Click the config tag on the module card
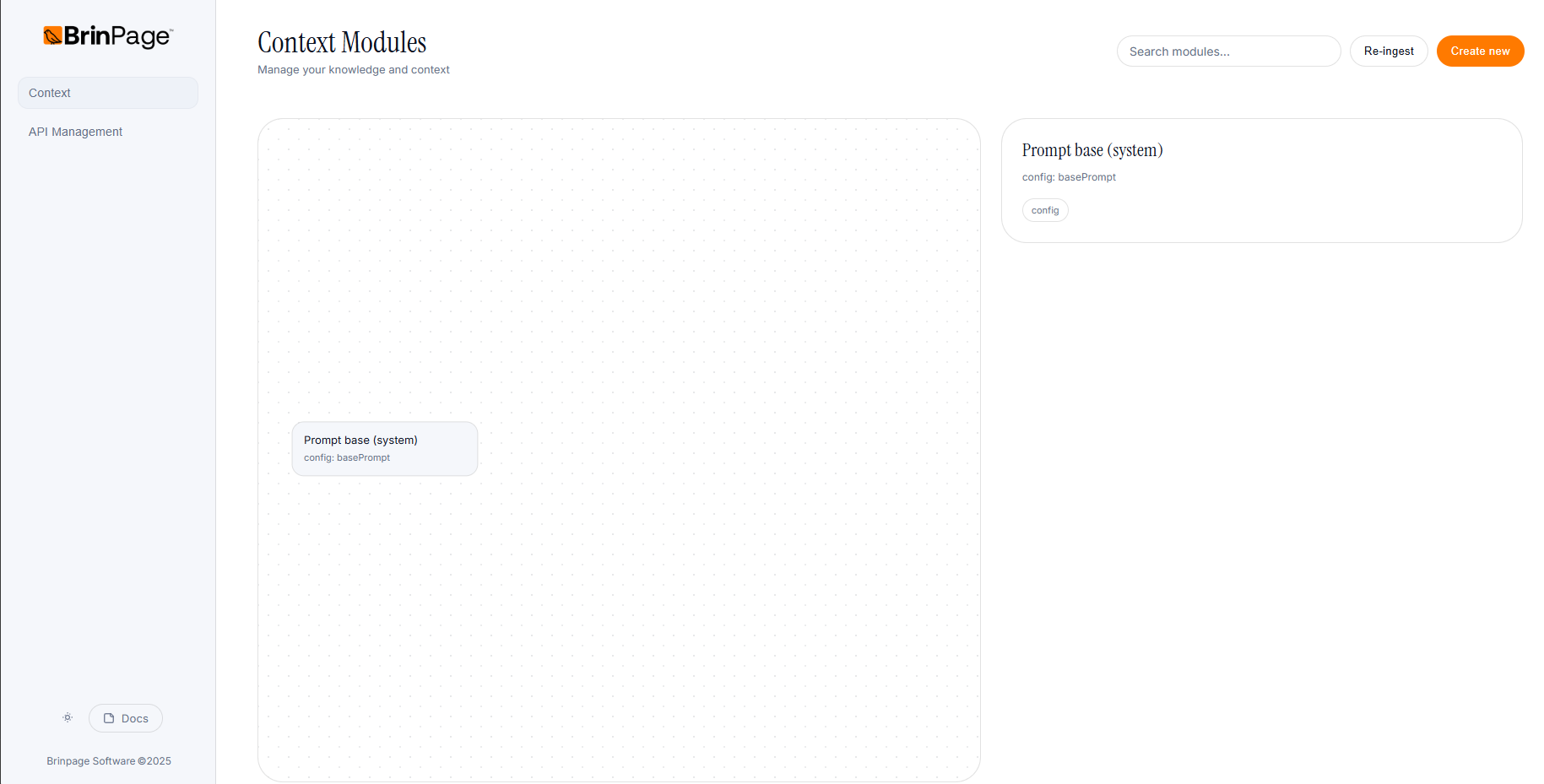This screenshot has height=784, width=1544. (x=1044, y=210)
